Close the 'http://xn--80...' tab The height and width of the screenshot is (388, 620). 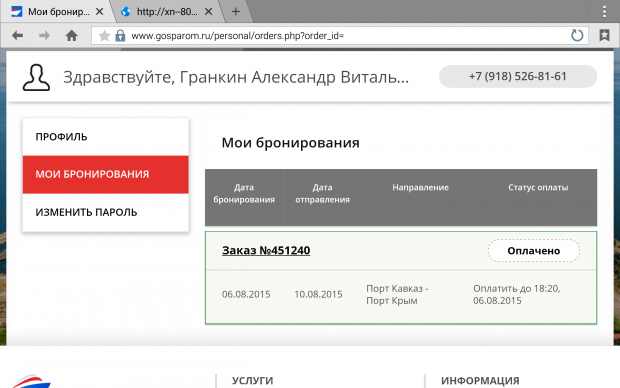(208, 11)
